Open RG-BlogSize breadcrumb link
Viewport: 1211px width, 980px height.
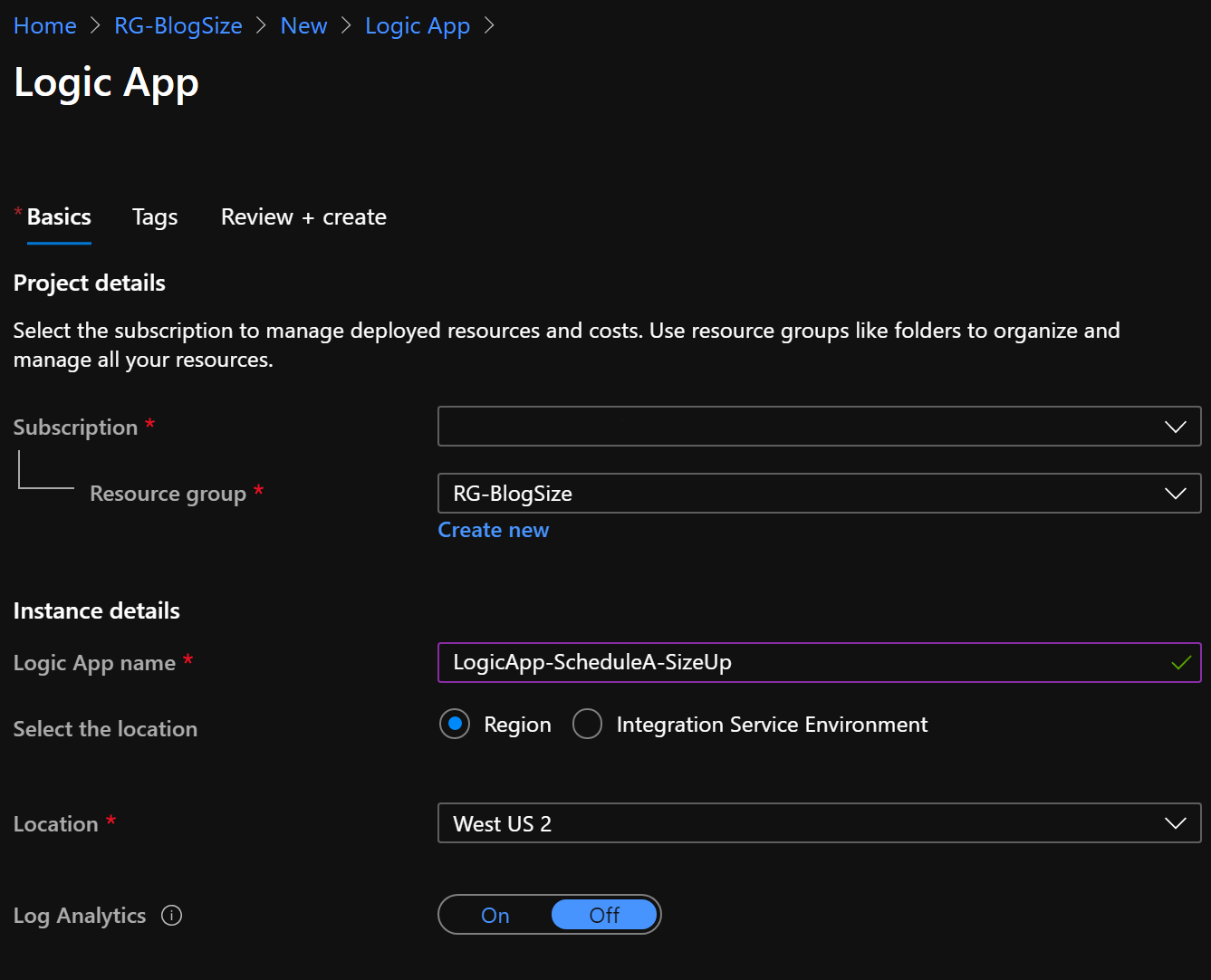[x=178, y=26]
